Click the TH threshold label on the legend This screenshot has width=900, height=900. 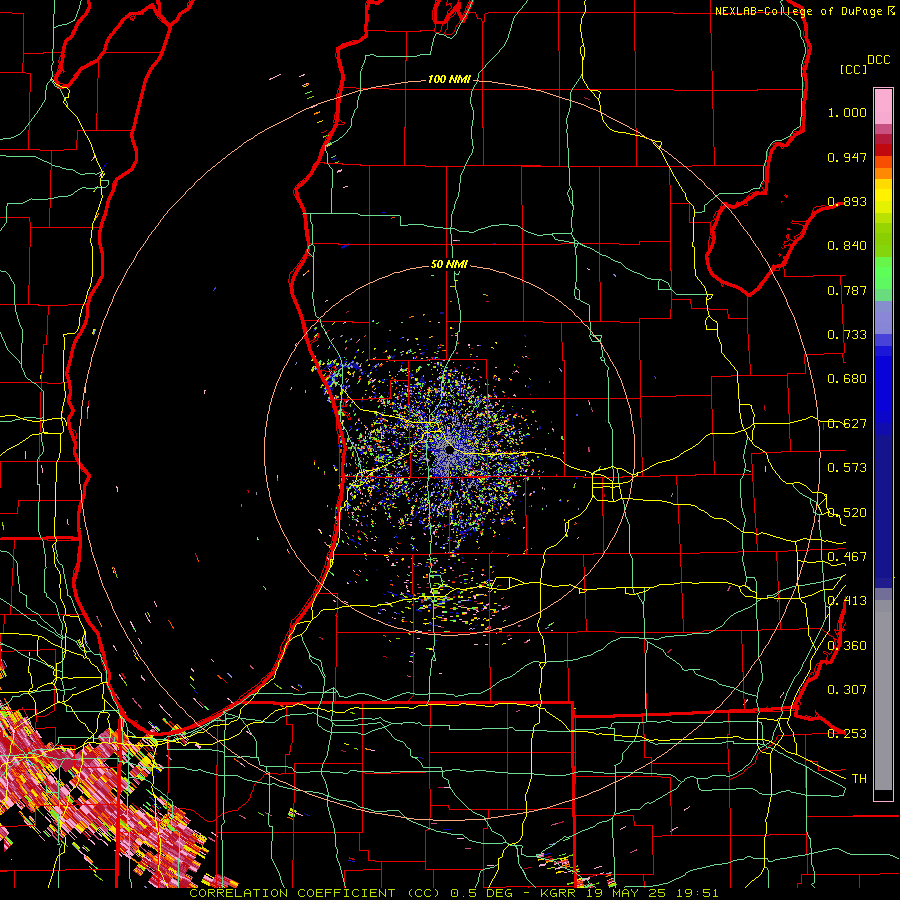click(x=859, y=779)
